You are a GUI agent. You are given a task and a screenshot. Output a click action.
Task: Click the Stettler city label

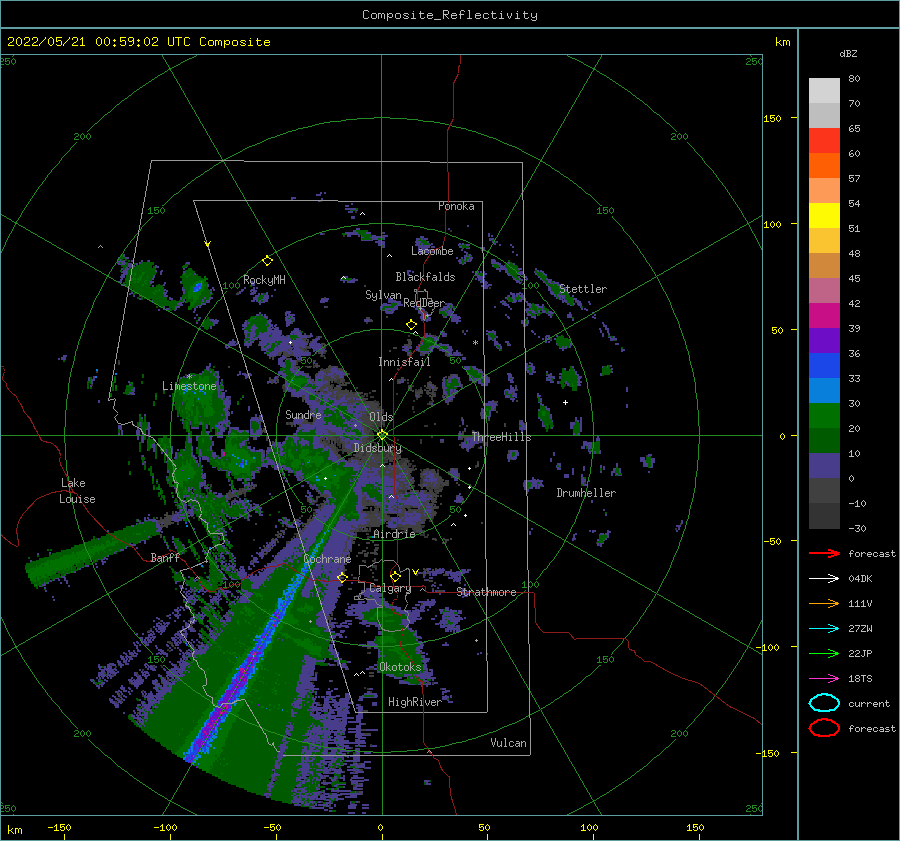pyautogui.click(x=583, y=289)
